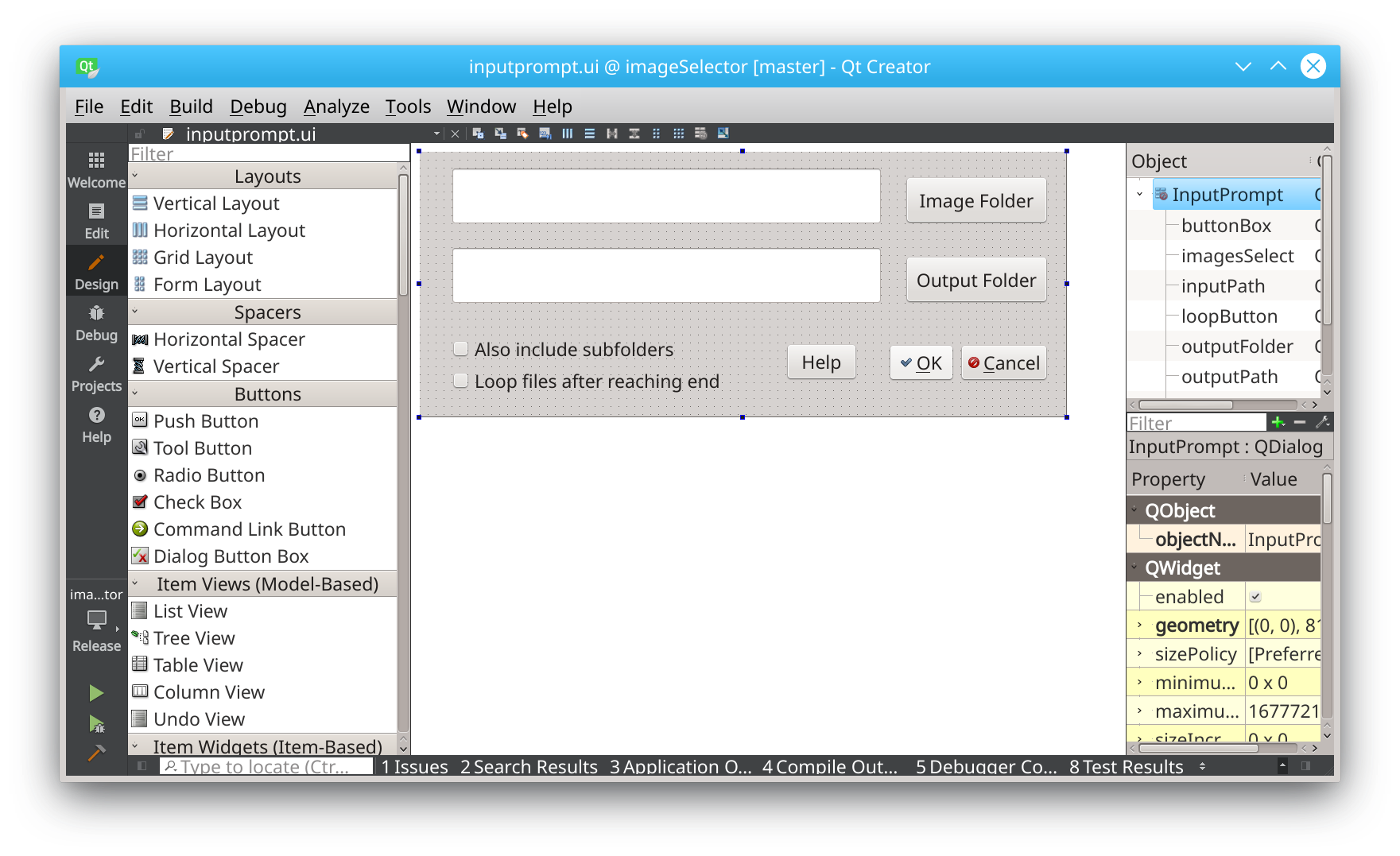Click the Cancel button in the form
This screenshot has height=856, width=1400.
(x=1003, y=363)
